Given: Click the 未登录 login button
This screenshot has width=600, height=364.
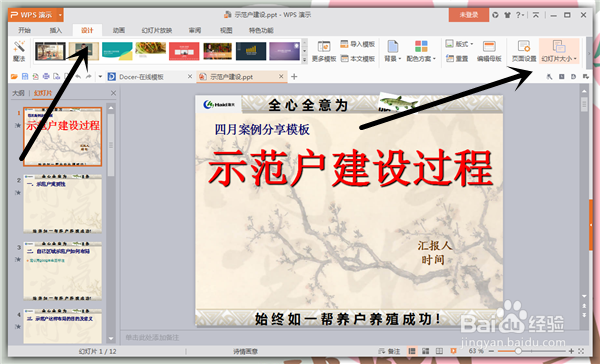Looking at the screenshot, I should click(469, 15).
